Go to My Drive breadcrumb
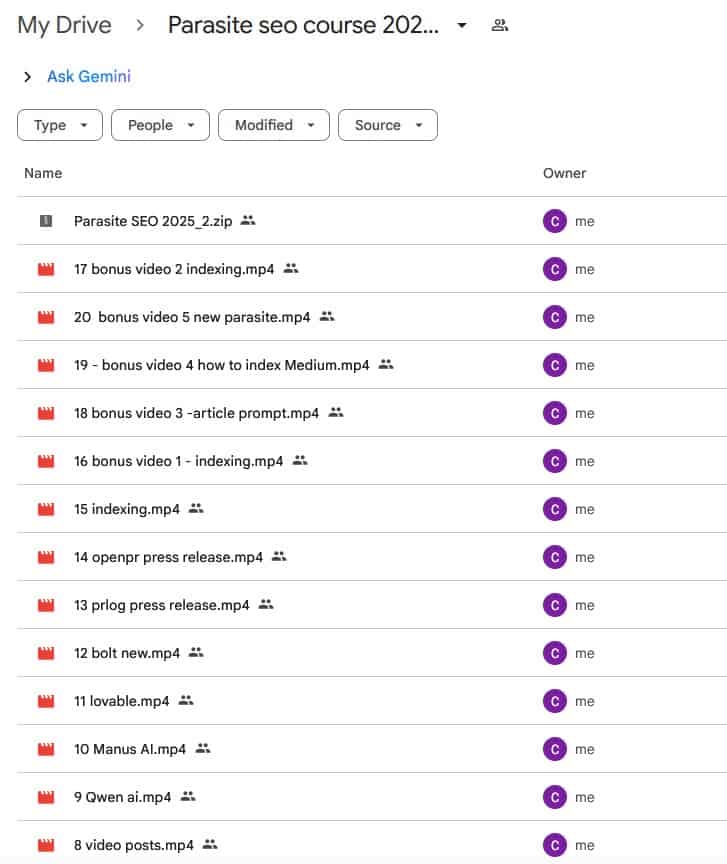Viewport: 727px width, 864px height. [64, 26]
